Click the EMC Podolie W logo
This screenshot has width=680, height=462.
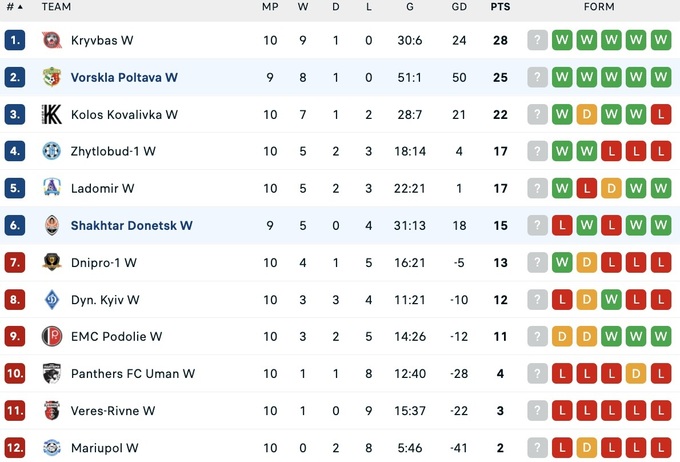pos(52,337)
